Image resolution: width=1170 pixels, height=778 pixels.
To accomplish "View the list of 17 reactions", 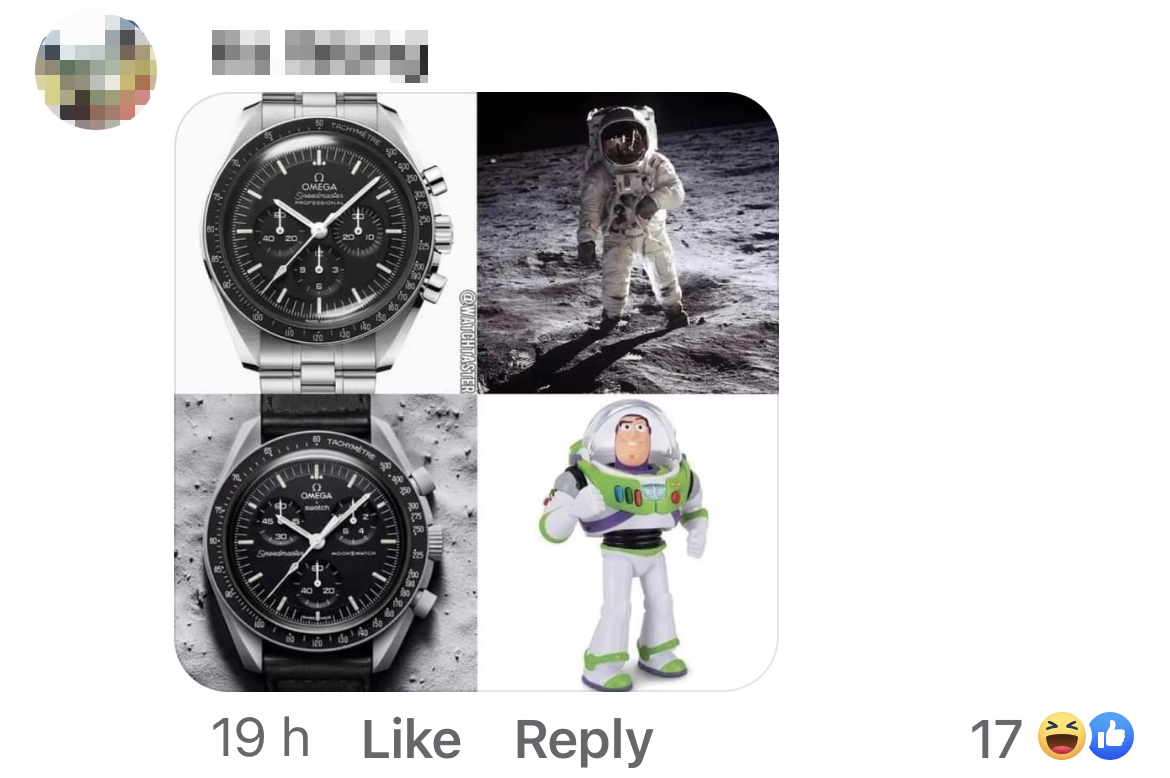I will tap(1052, 738).
